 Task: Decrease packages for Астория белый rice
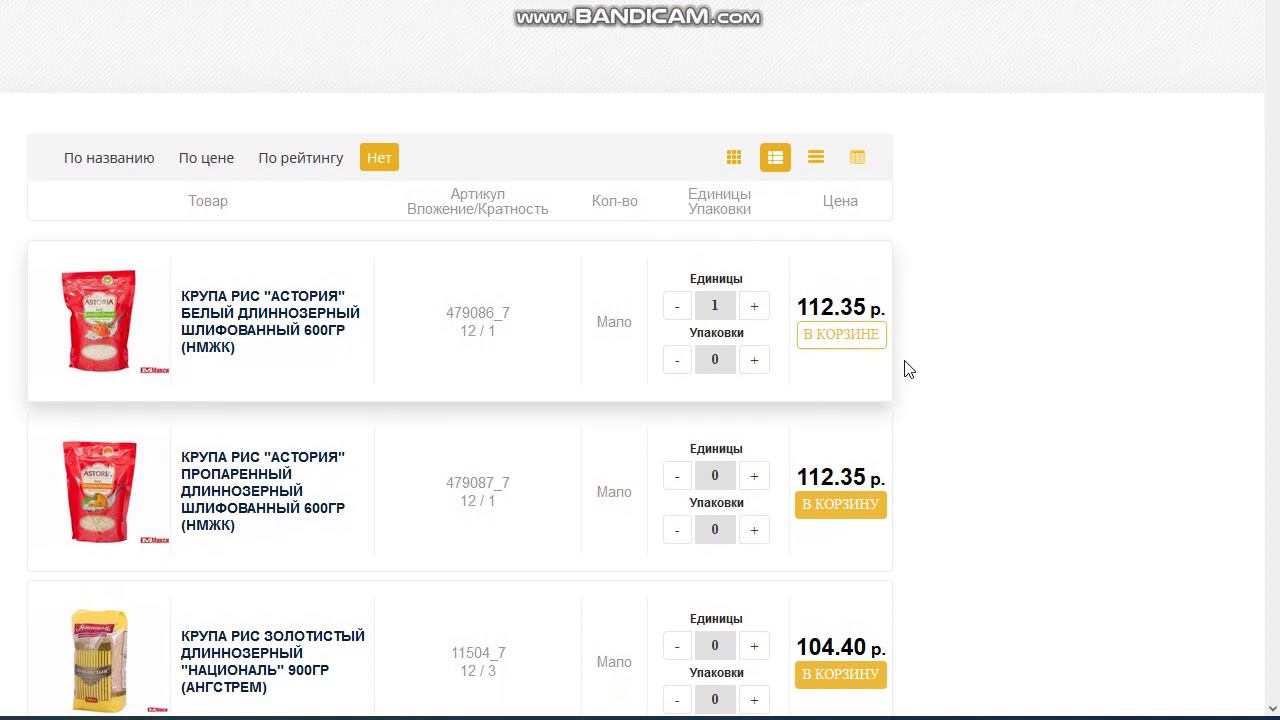(x=677, y=360)
